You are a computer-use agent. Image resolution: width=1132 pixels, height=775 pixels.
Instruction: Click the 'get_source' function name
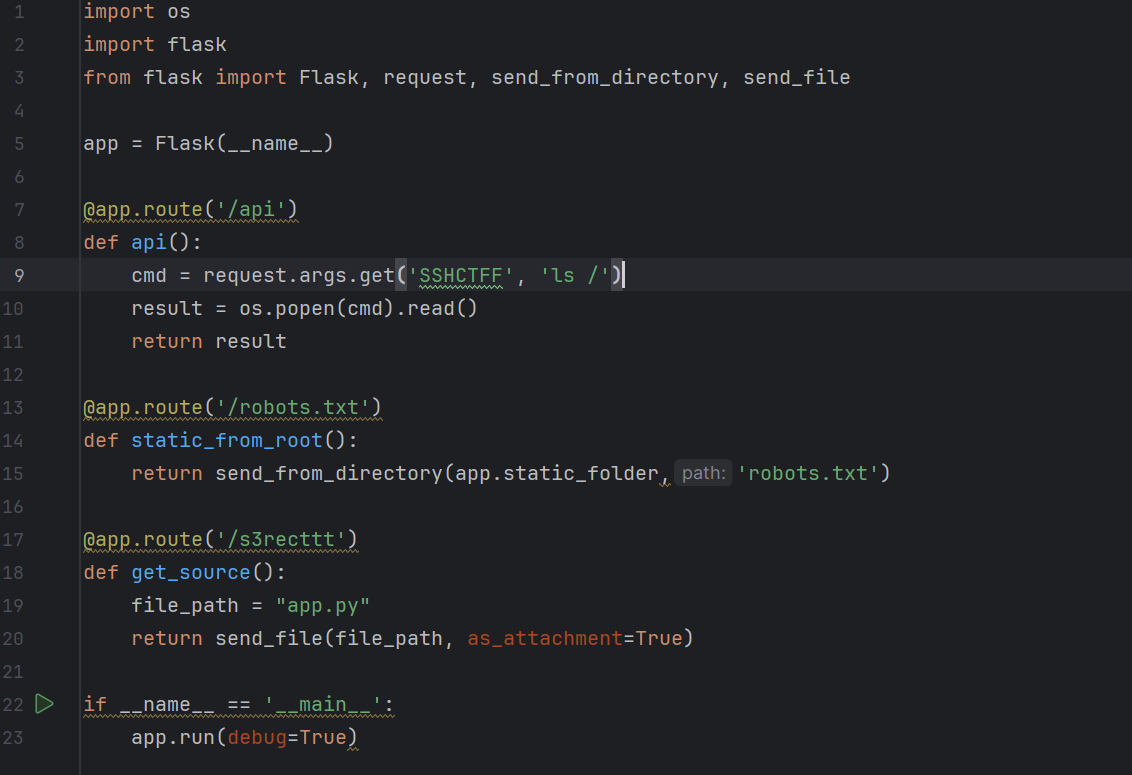(190, 572)
